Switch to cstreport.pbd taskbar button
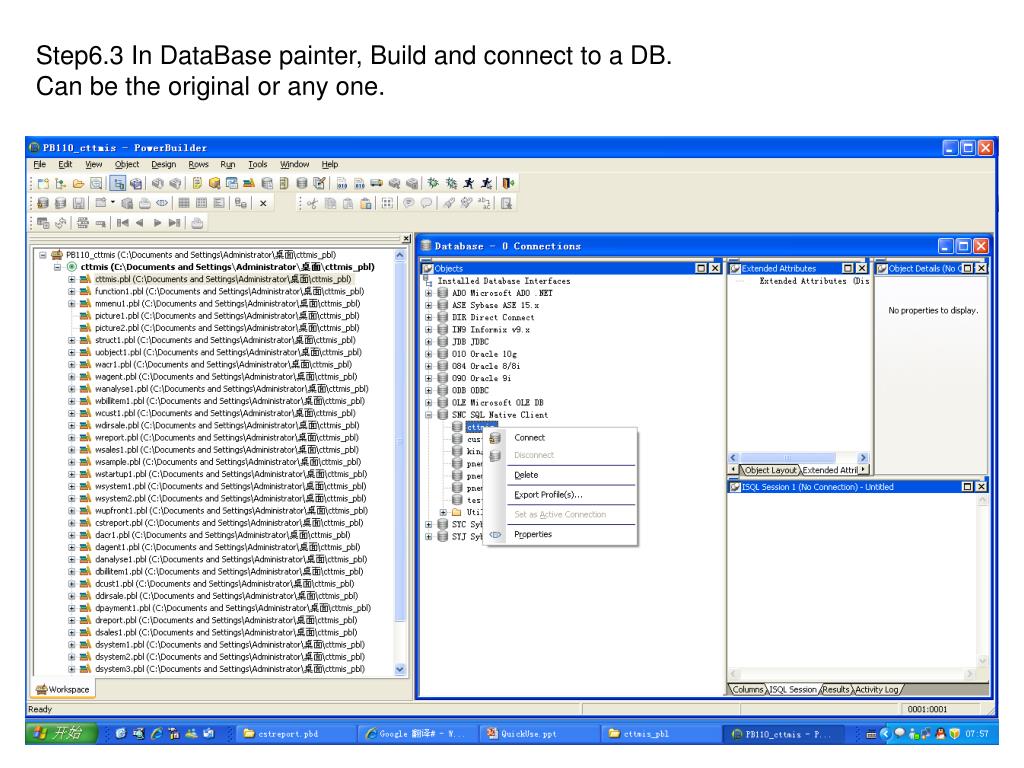Screen dimensions: 1024x768 point(294,733)
